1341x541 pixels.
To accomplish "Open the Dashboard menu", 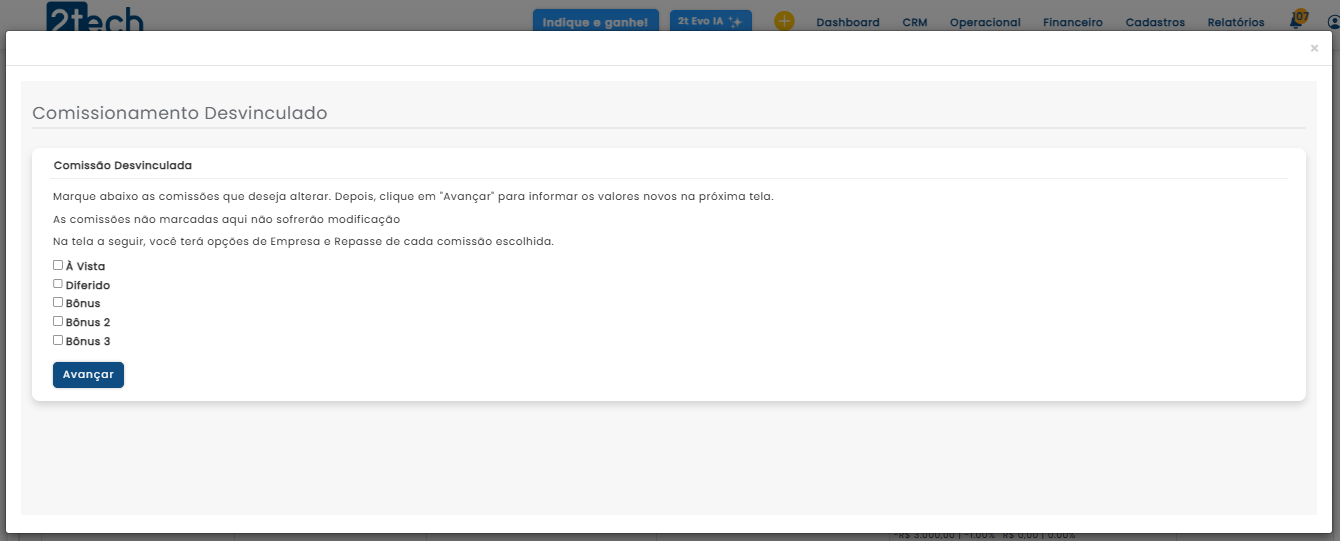I will (x=848, y=22).
